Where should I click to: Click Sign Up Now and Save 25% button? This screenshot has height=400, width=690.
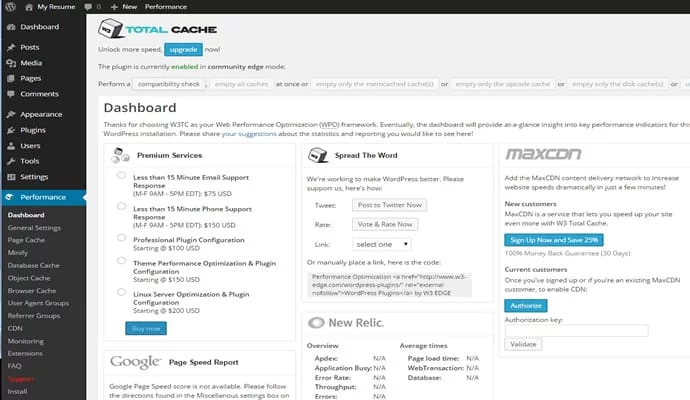[x=554, y=240]
